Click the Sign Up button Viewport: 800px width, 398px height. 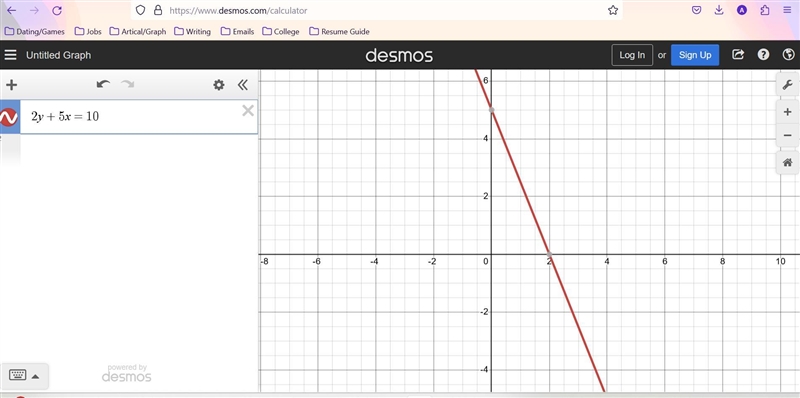coord(695,55)
